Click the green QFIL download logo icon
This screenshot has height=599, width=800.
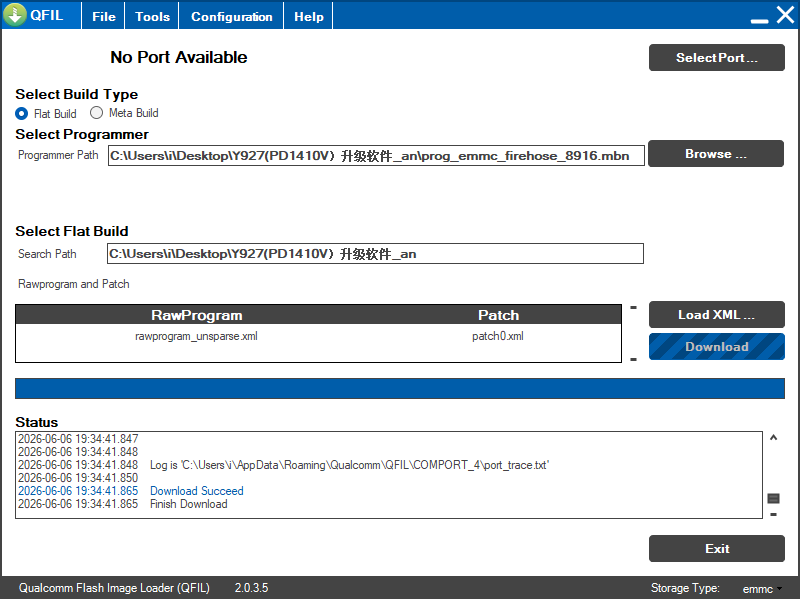(15, 15)
